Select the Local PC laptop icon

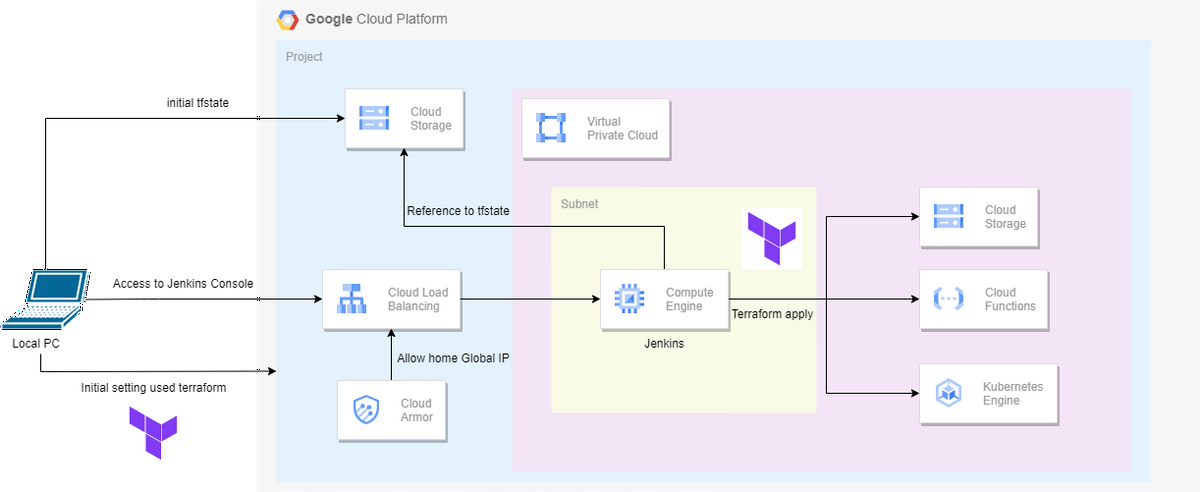[45, 300]
